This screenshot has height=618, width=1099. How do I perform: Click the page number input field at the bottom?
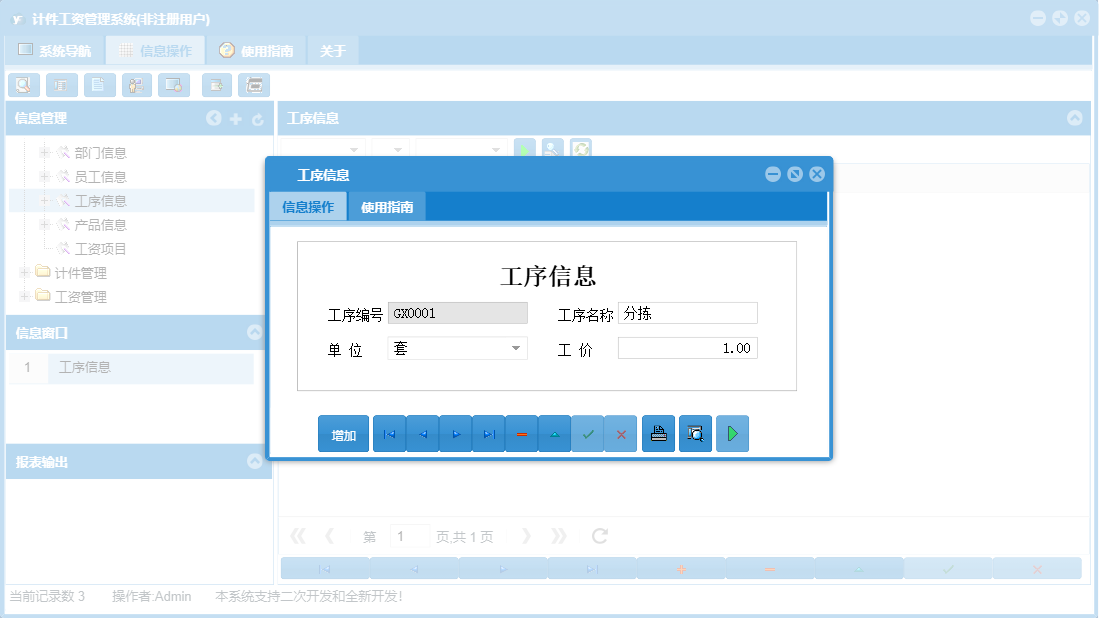(409, 535)
